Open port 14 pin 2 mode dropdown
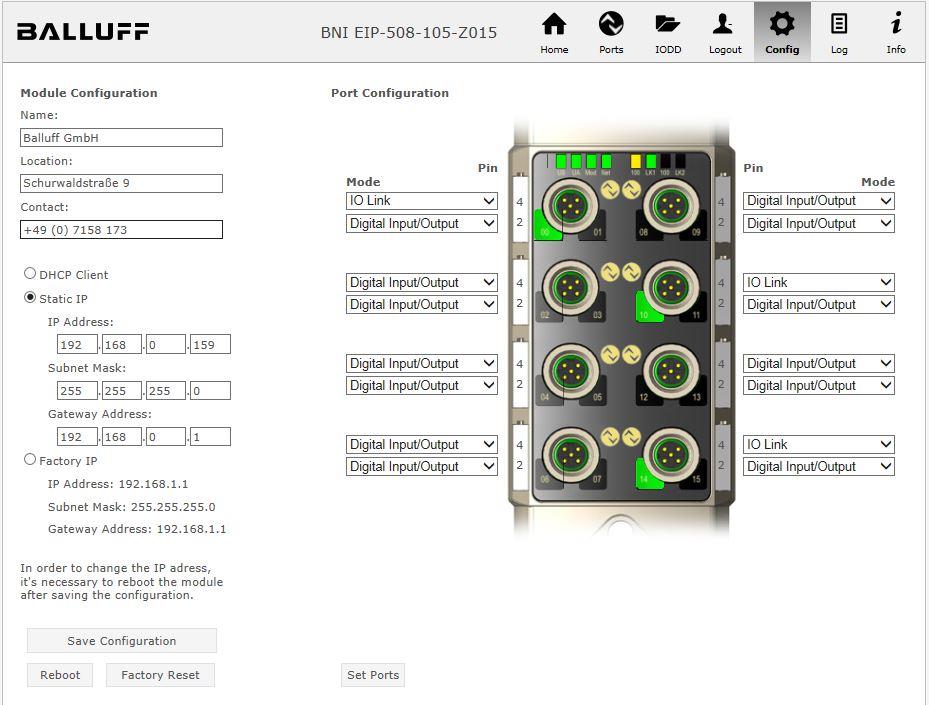 click(819, 467)
